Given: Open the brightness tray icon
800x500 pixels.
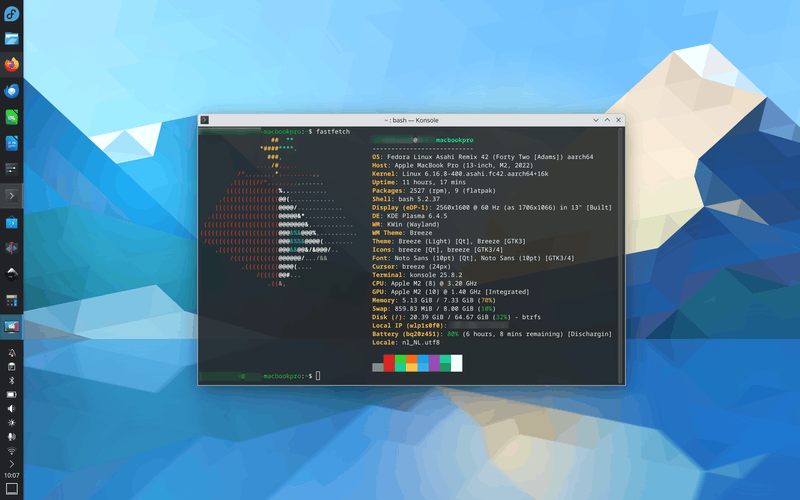Looking at the screenshot, I should click(11, 422).
